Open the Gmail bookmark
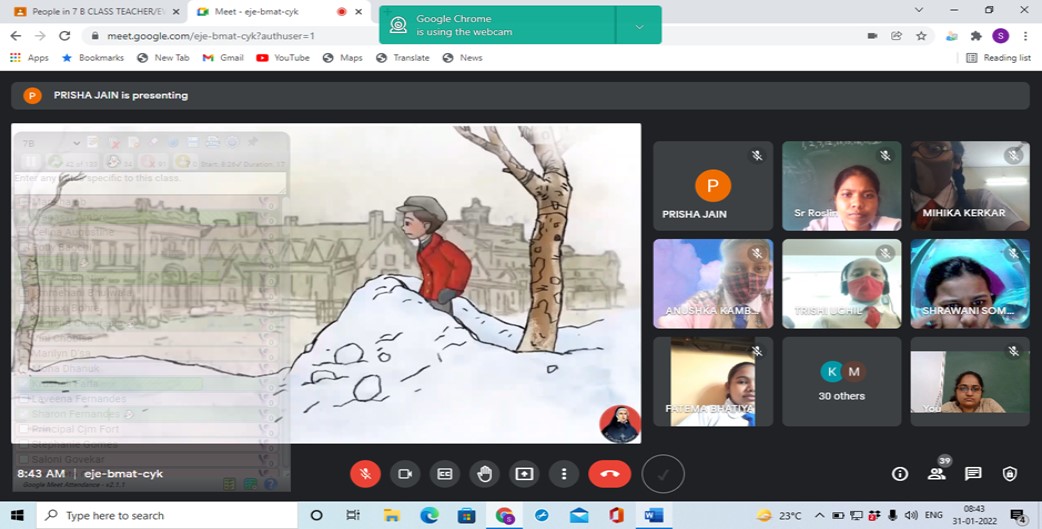 click(223, 58)
